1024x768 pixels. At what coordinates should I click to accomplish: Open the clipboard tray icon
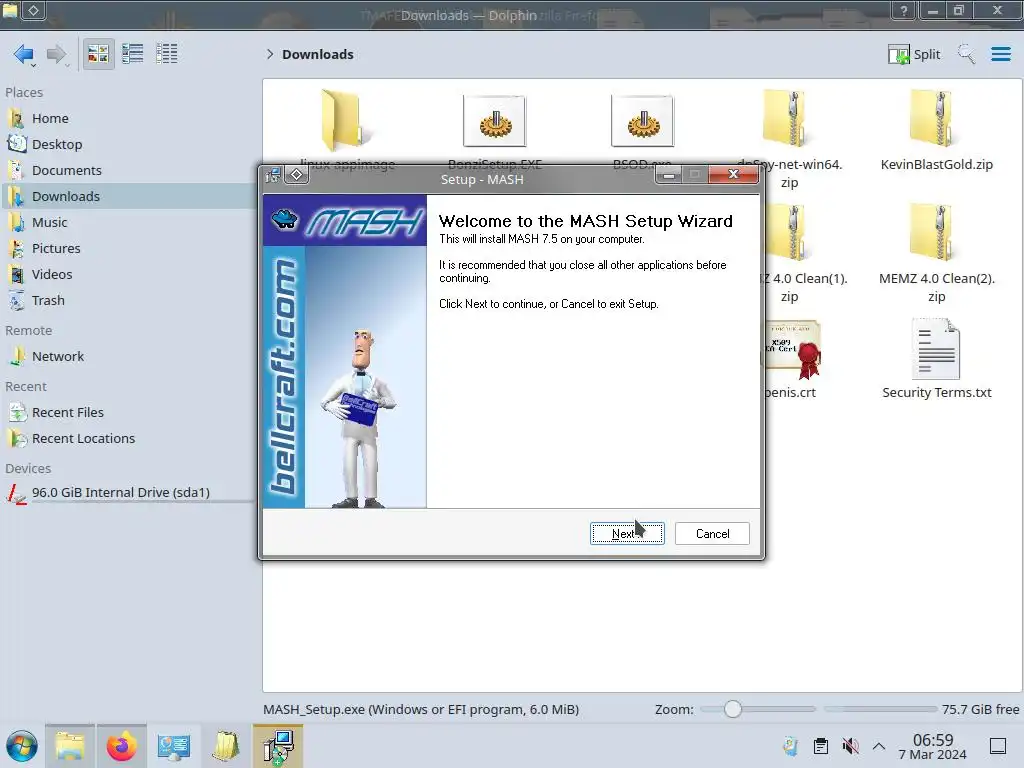[x=821, y=746]
